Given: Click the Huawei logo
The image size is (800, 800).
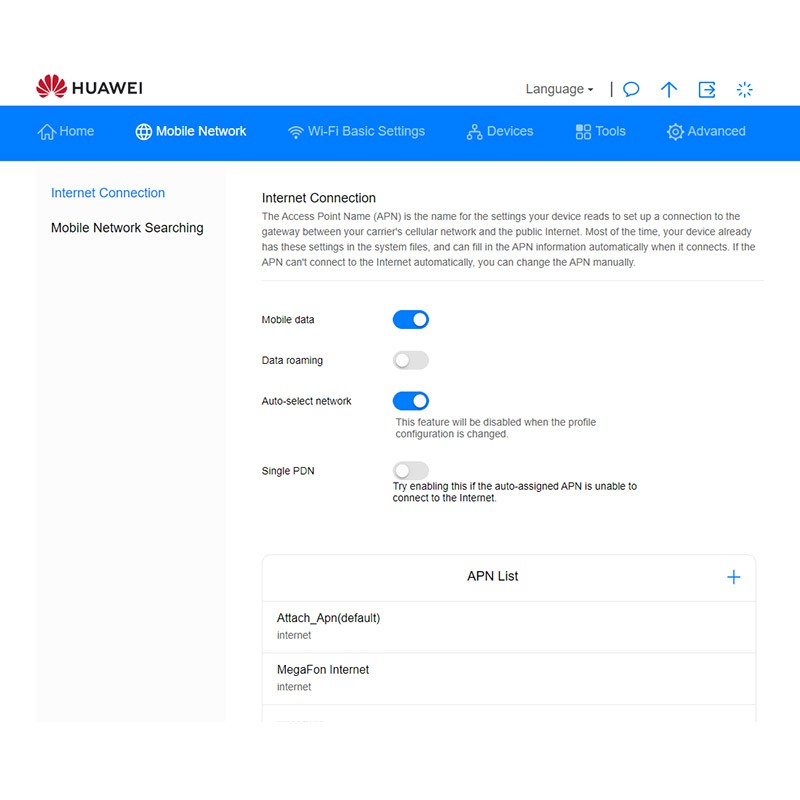Looking at the screenshot, I should [89, 88].
